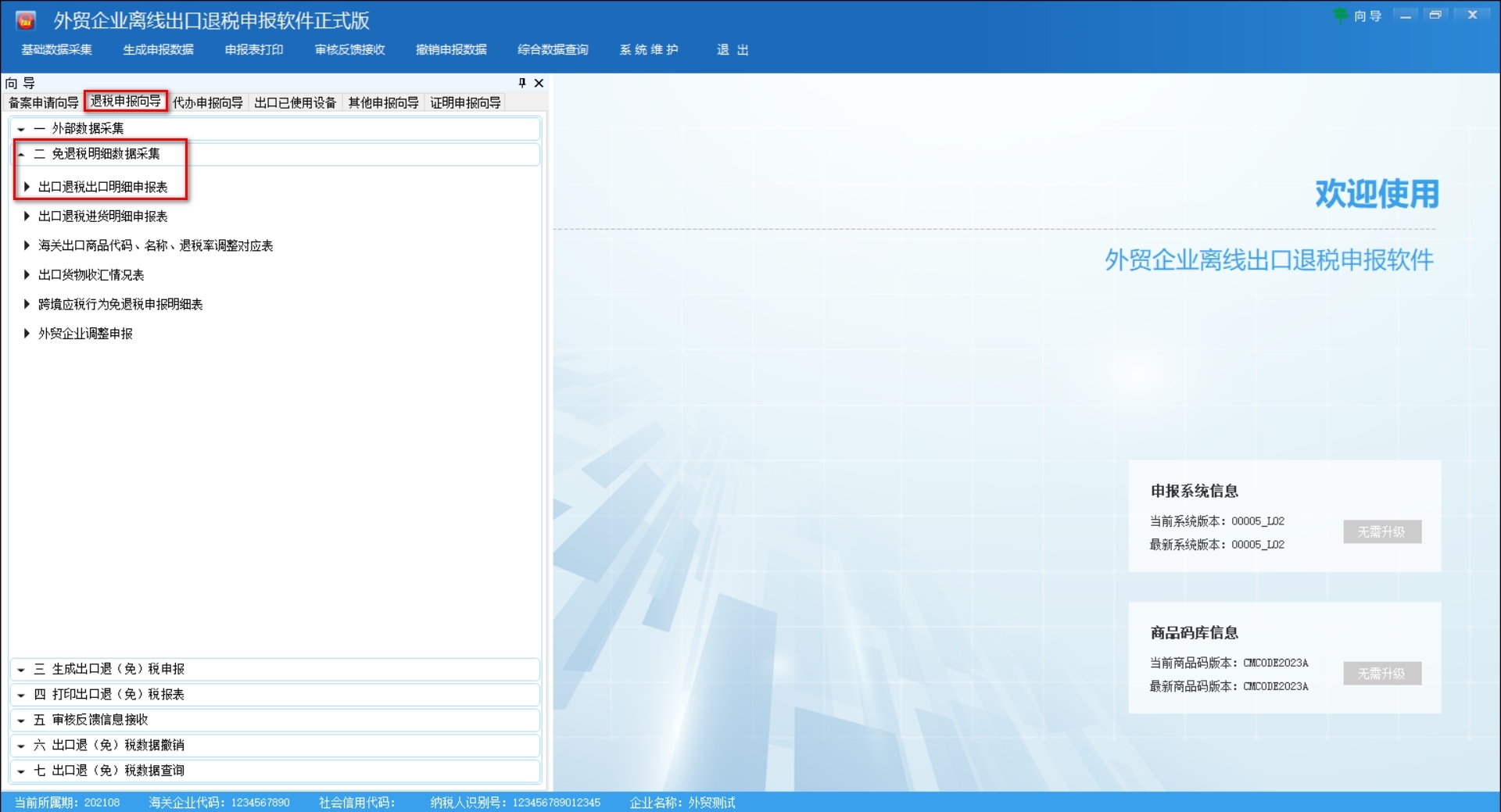Open the 系统维护 menu
The width and height of the screenshot is (1501, 812).
(x=648, y=49)
